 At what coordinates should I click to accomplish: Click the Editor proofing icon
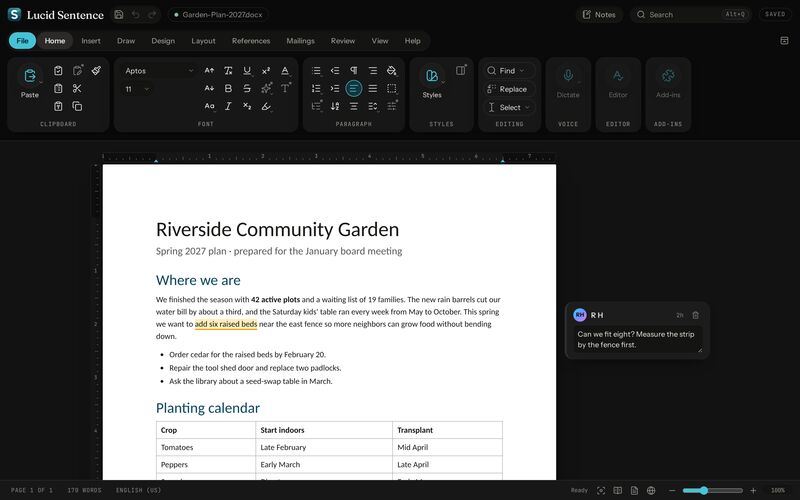[618, 76]
